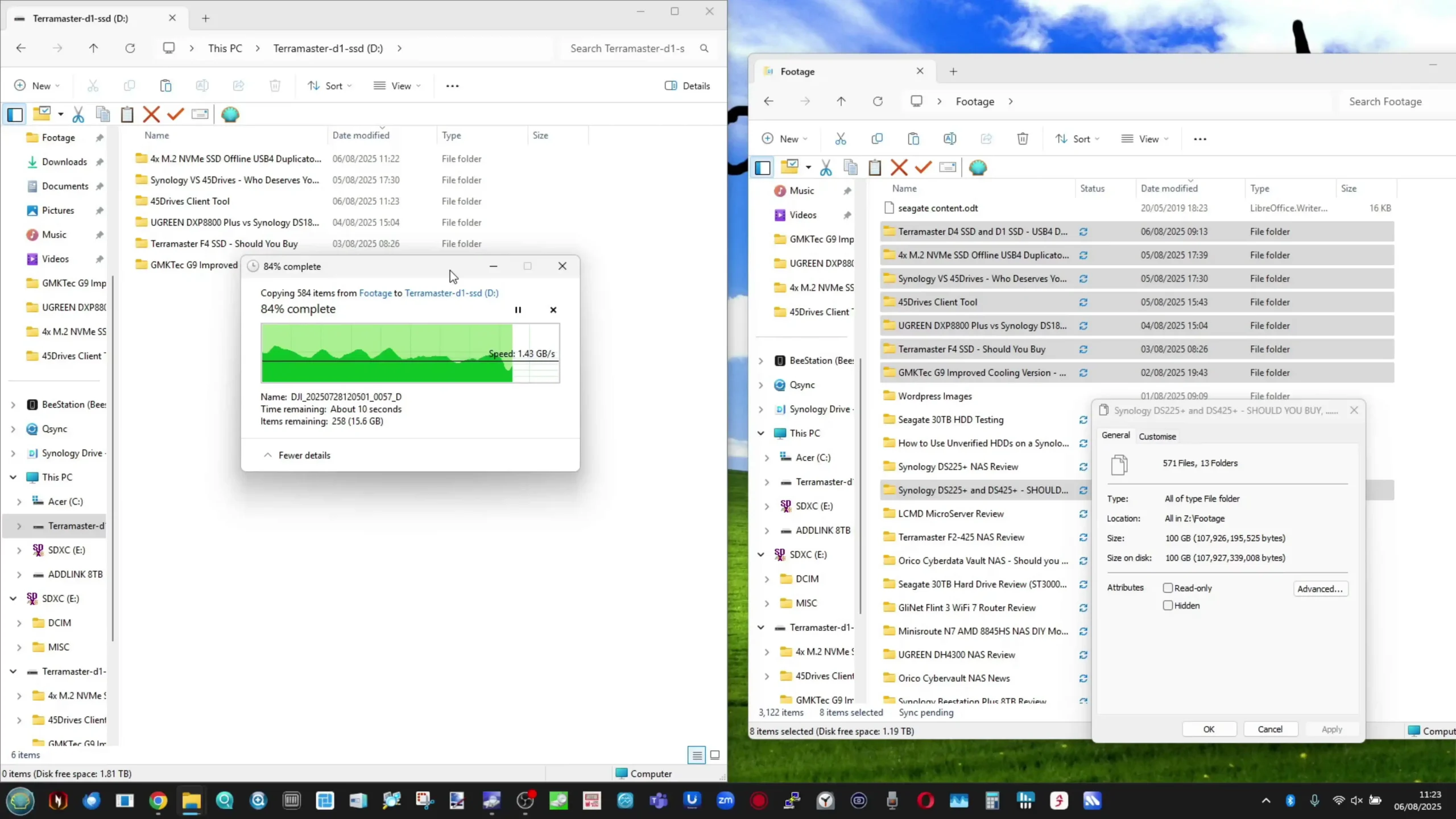Refresh the Footage window
The width and height of the screenshot is (1456, 819).
point(878,101)
